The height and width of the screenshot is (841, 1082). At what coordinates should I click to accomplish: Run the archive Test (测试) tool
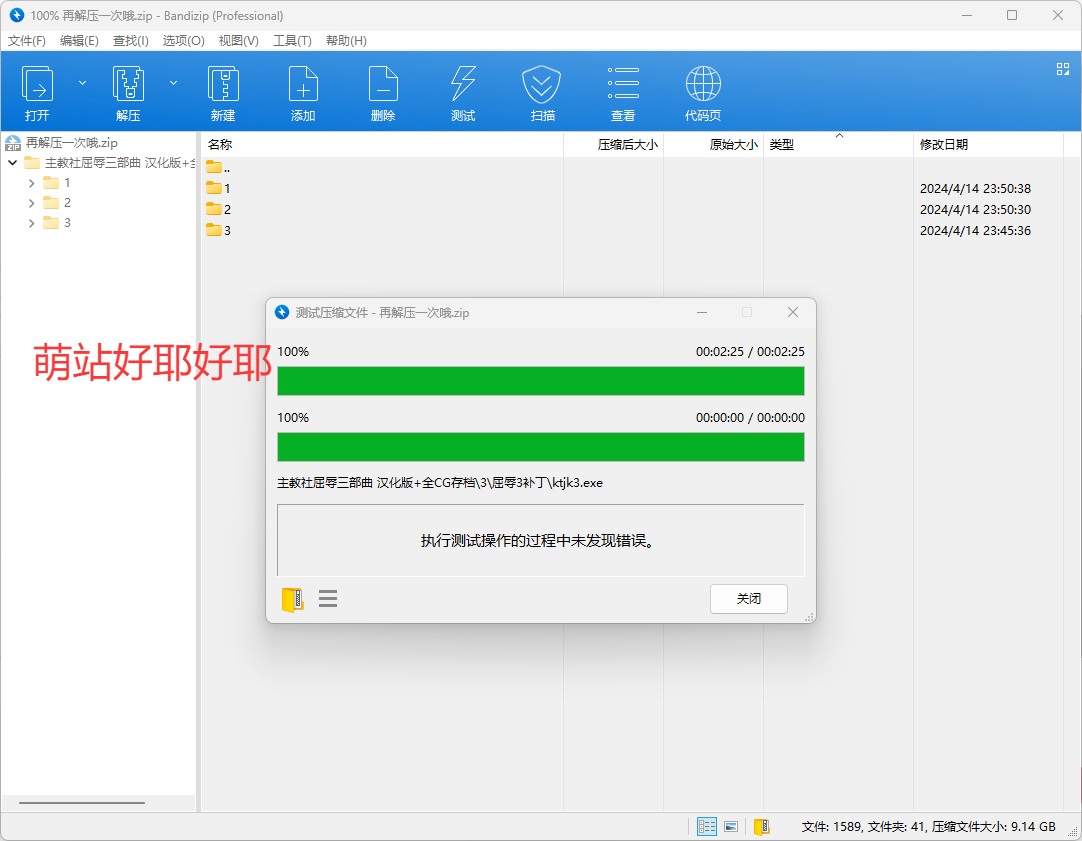click(462, 91)
